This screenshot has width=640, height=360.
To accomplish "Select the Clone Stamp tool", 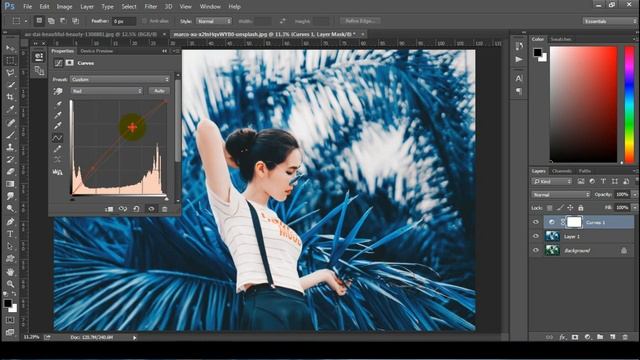I will [x=10, y=147].
